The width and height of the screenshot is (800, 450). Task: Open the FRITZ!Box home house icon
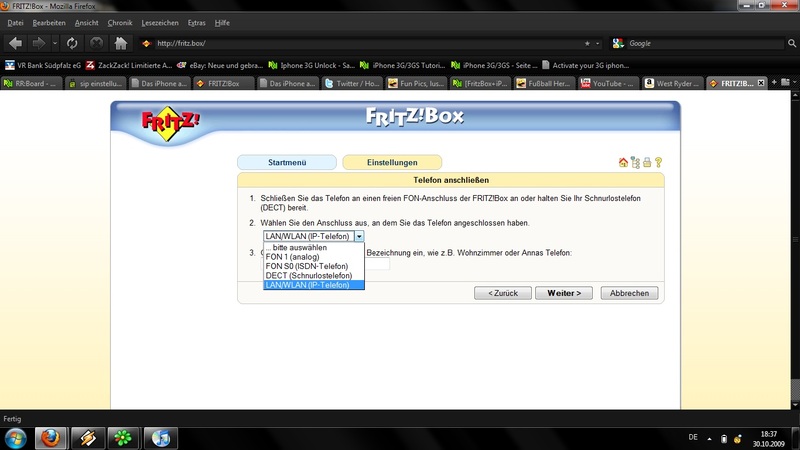[x=623, y=162]
